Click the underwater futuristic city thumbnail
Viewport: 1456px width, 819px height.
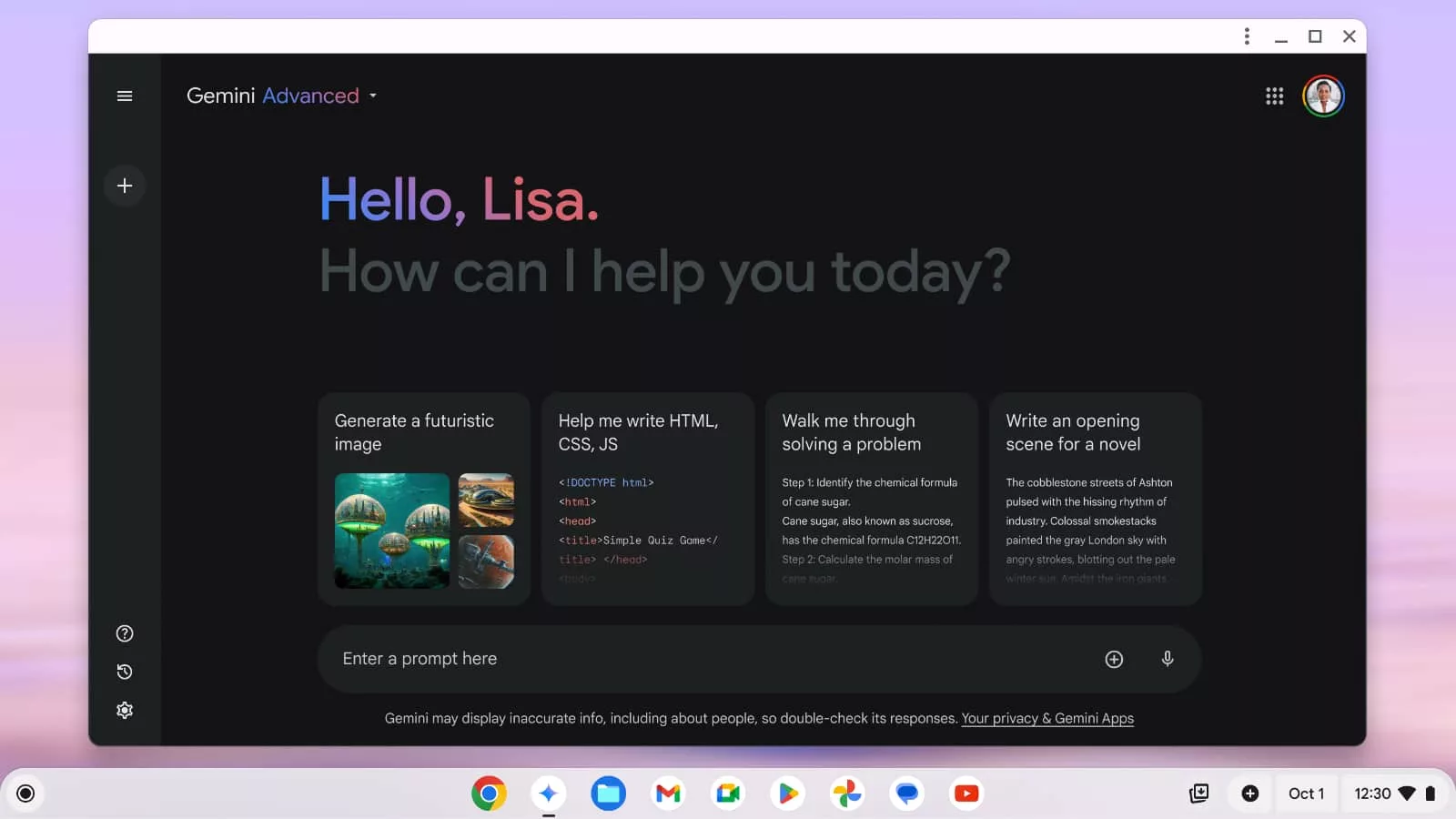click(392, 531)
